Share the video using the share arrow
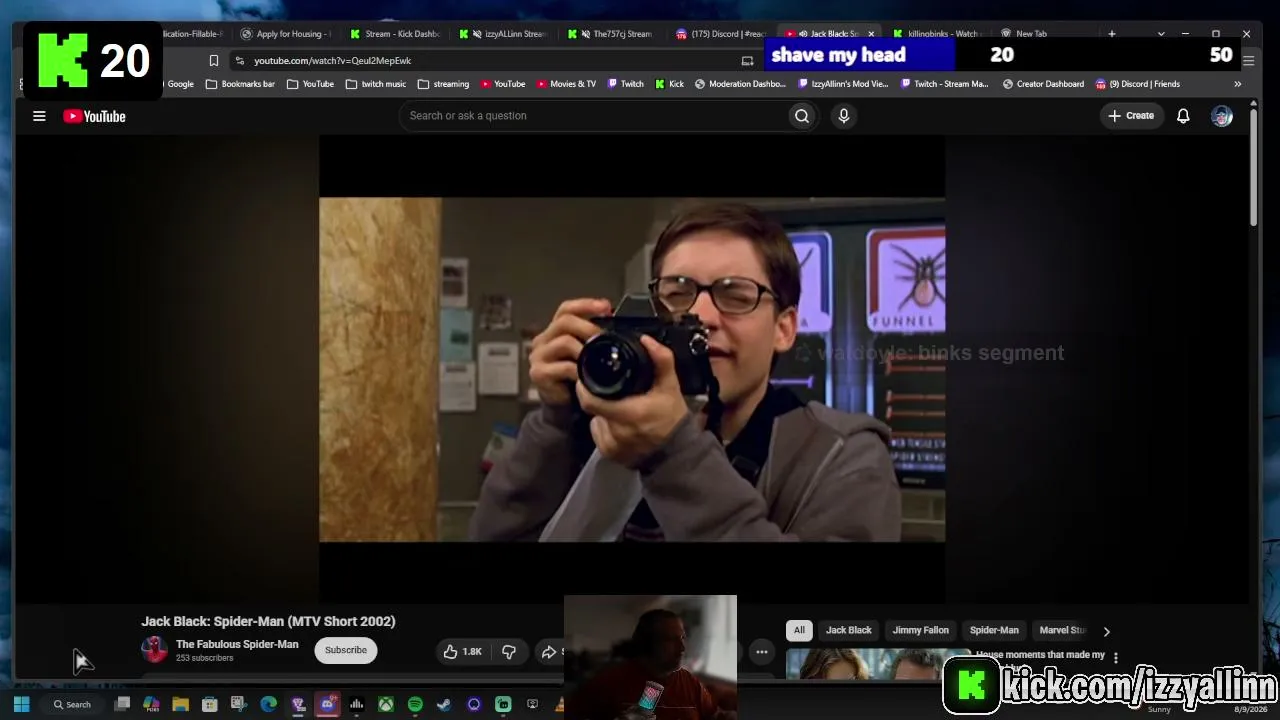1280x720 pixels. click(x=551, y=652)
